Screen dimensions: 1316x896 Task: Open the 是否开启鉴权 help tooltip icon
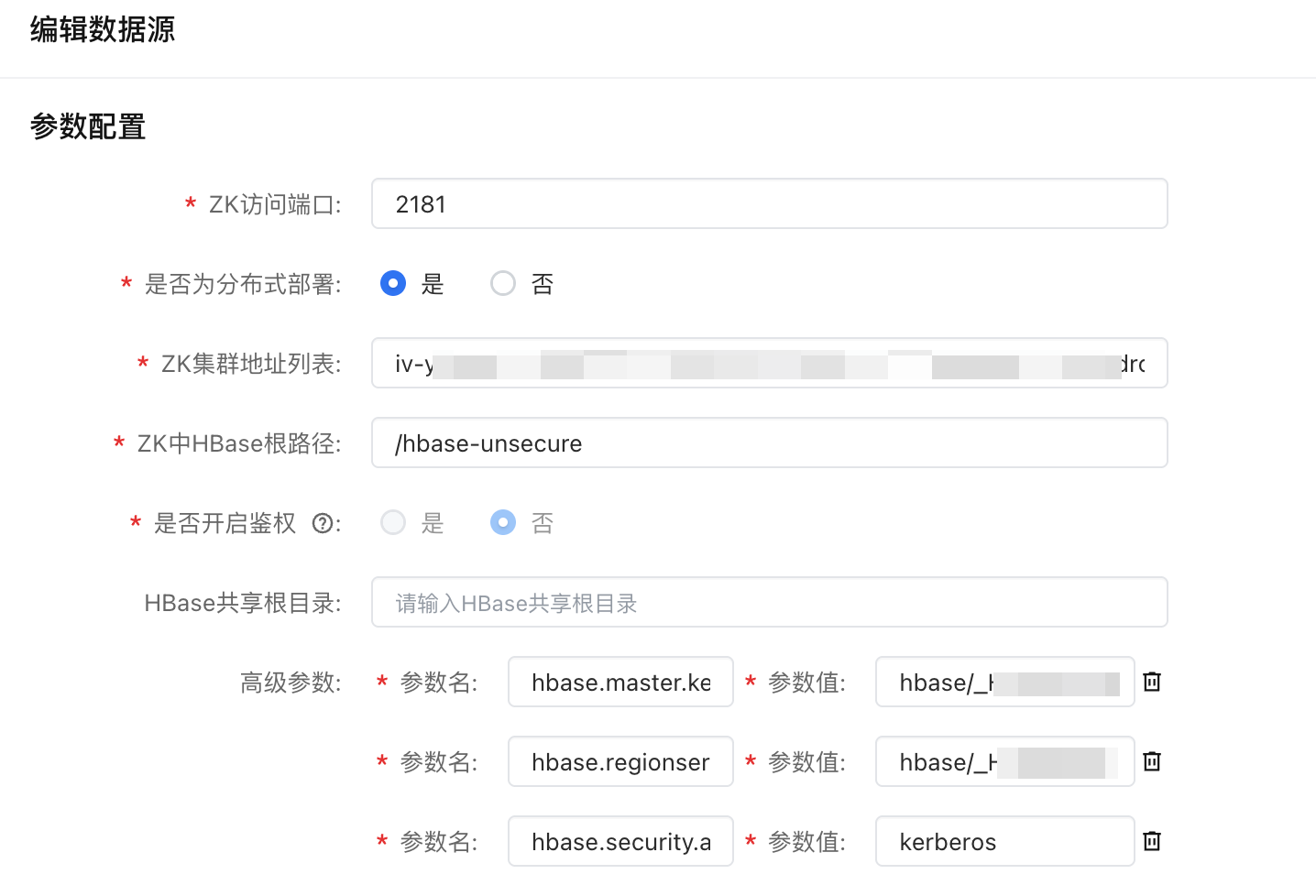tap(322, 523)
